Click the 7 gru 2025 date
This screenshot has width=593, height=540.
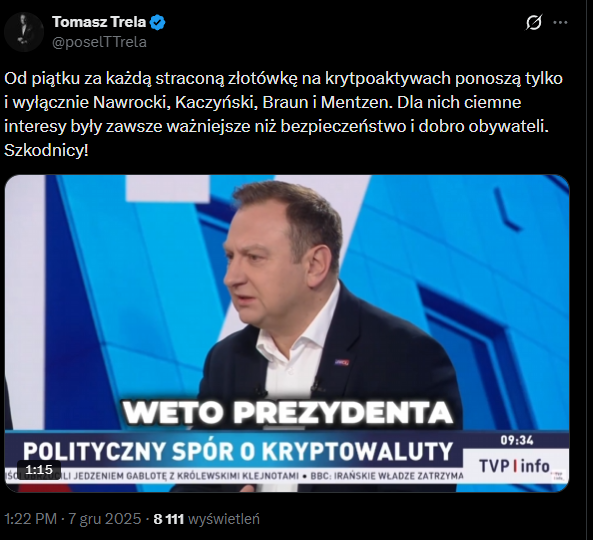[x=104, y=519]
